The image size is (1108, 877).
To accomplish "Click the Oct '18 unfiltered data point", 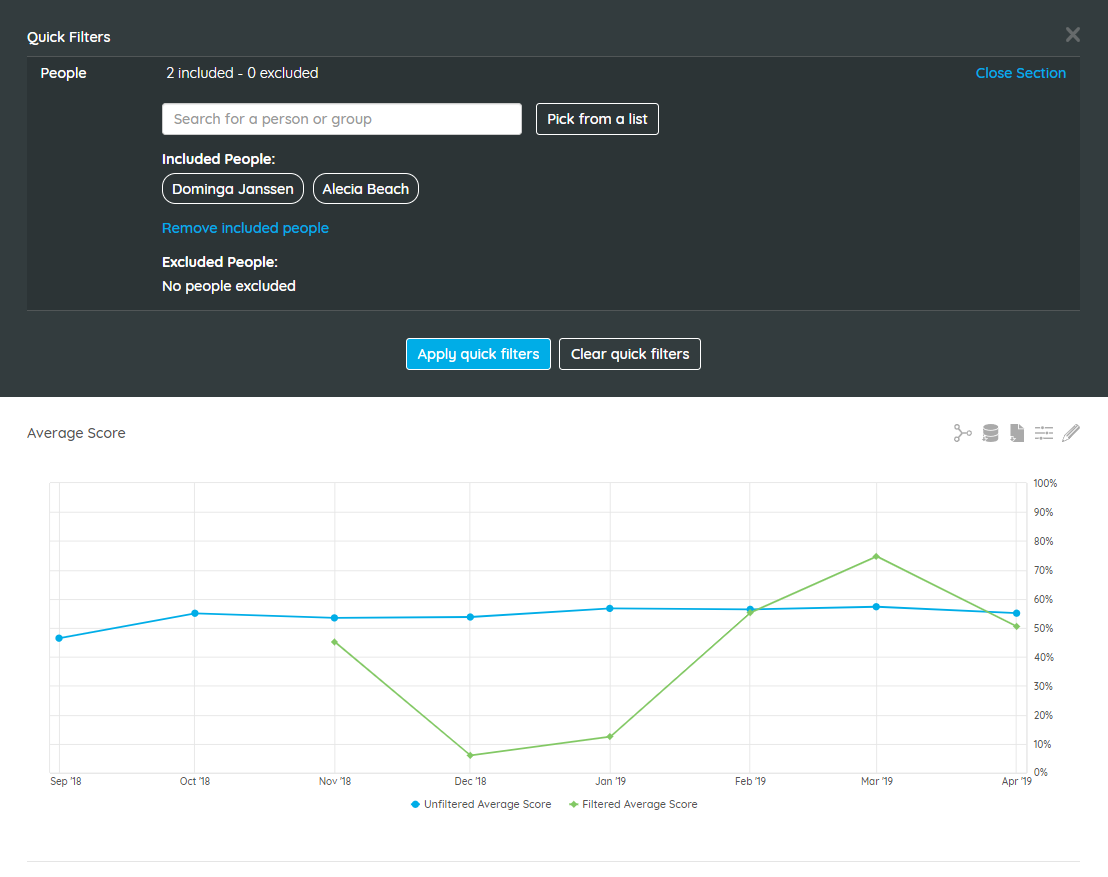I will [x=195, y=613].
